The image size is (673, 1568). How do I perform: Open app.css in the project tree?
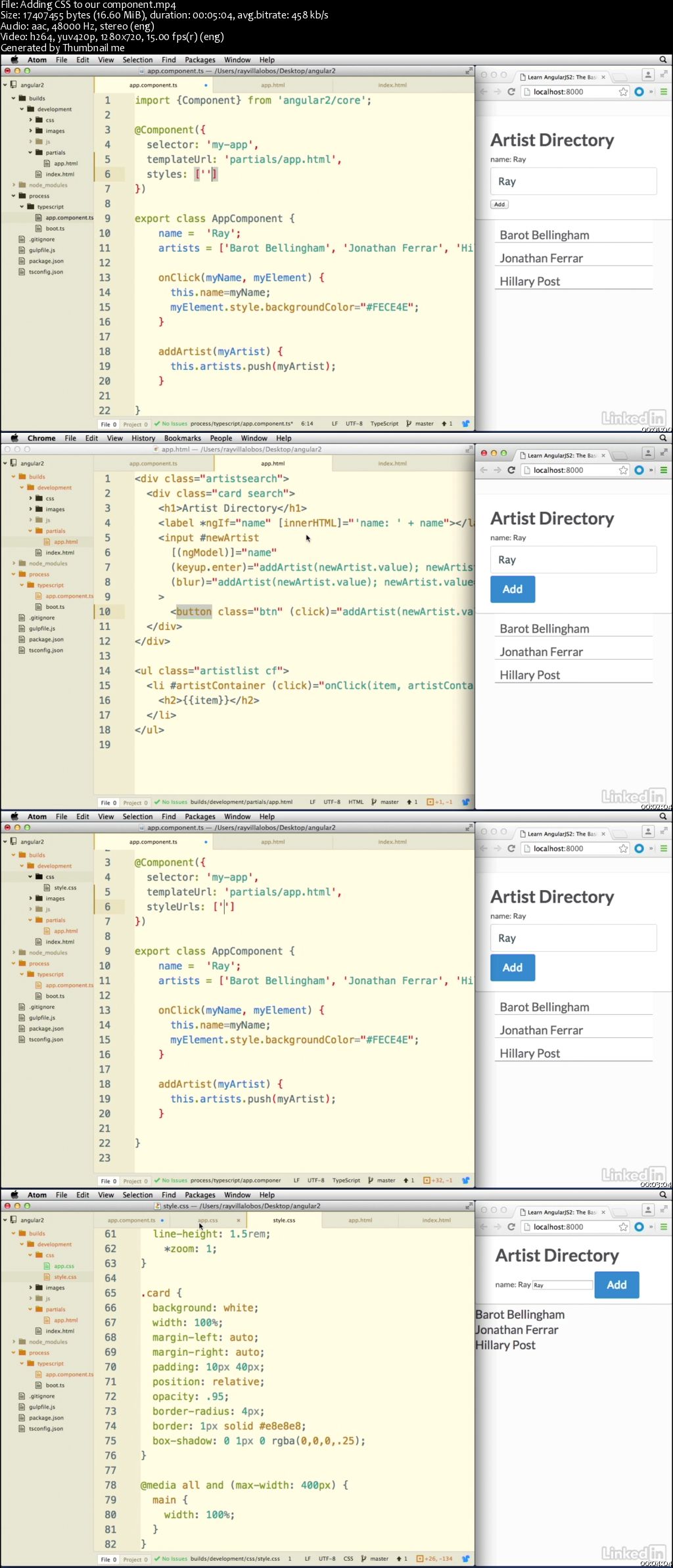pyautogui.click(x=64, y=1266)
